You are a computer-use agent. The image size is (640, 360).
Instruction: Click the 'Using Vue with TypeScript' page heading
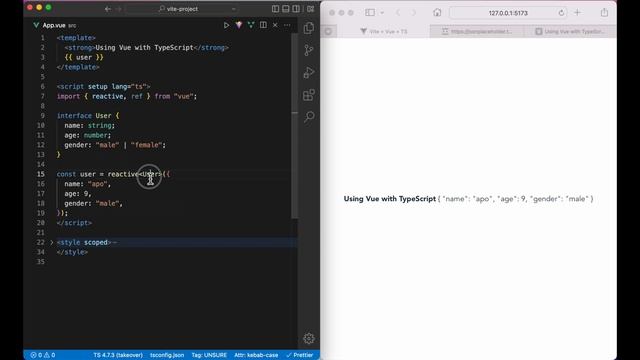tap(389, 199)
